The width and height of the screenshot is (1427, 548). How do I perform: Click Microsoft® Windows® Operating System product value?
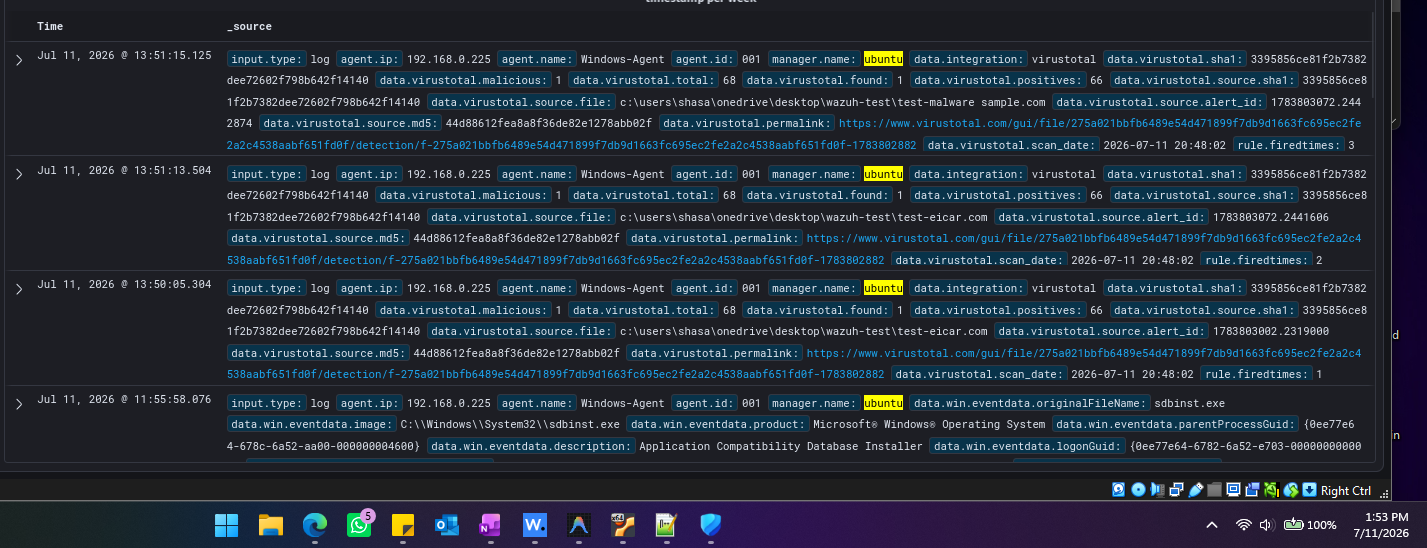(x=929, y=424)
